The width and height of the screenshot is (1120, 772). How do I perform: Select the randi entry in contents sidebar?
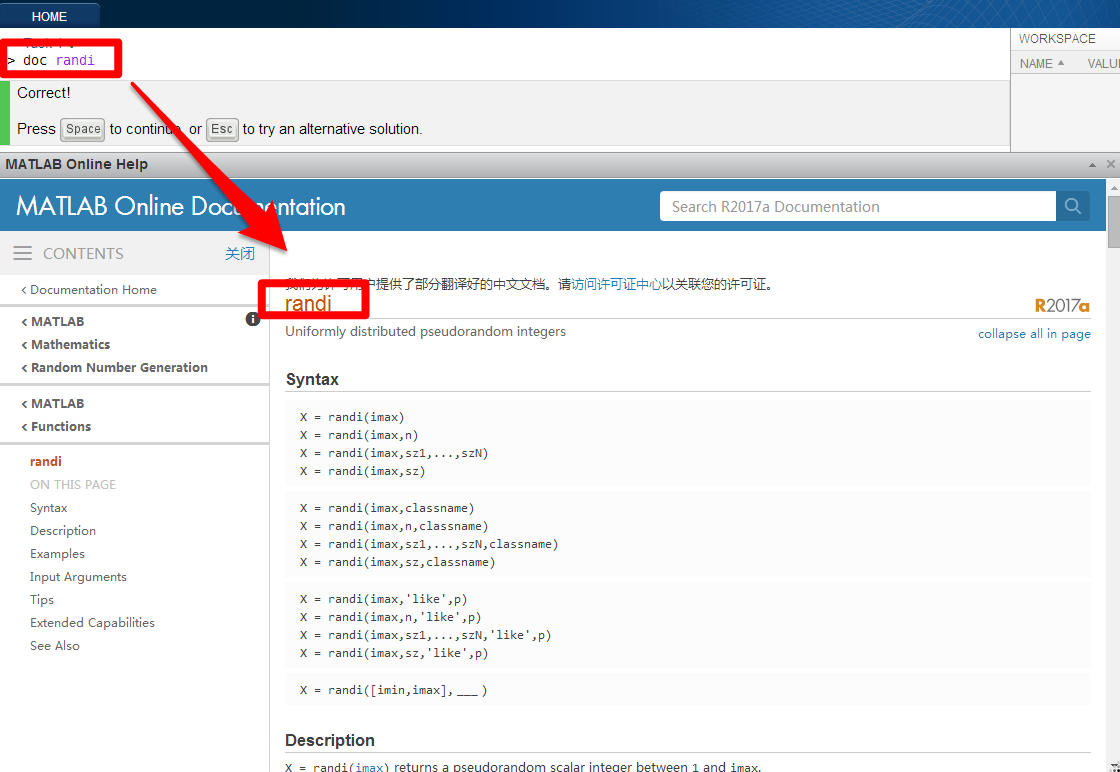click(46, 461)
